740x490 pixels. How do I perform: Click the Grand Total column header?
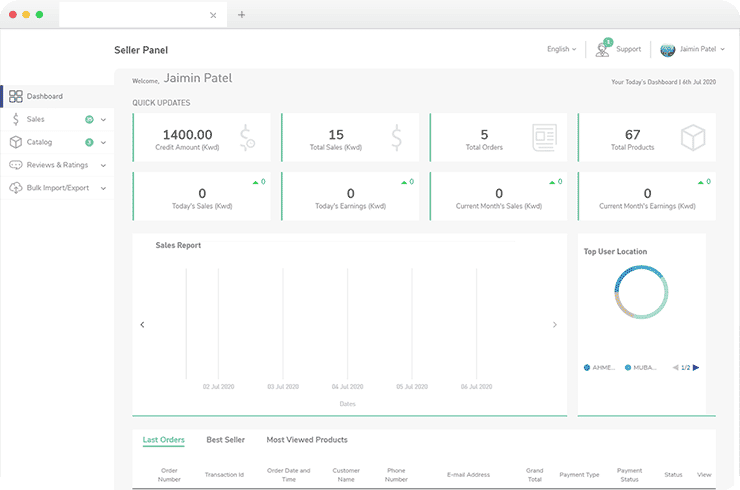coord(534,475)
